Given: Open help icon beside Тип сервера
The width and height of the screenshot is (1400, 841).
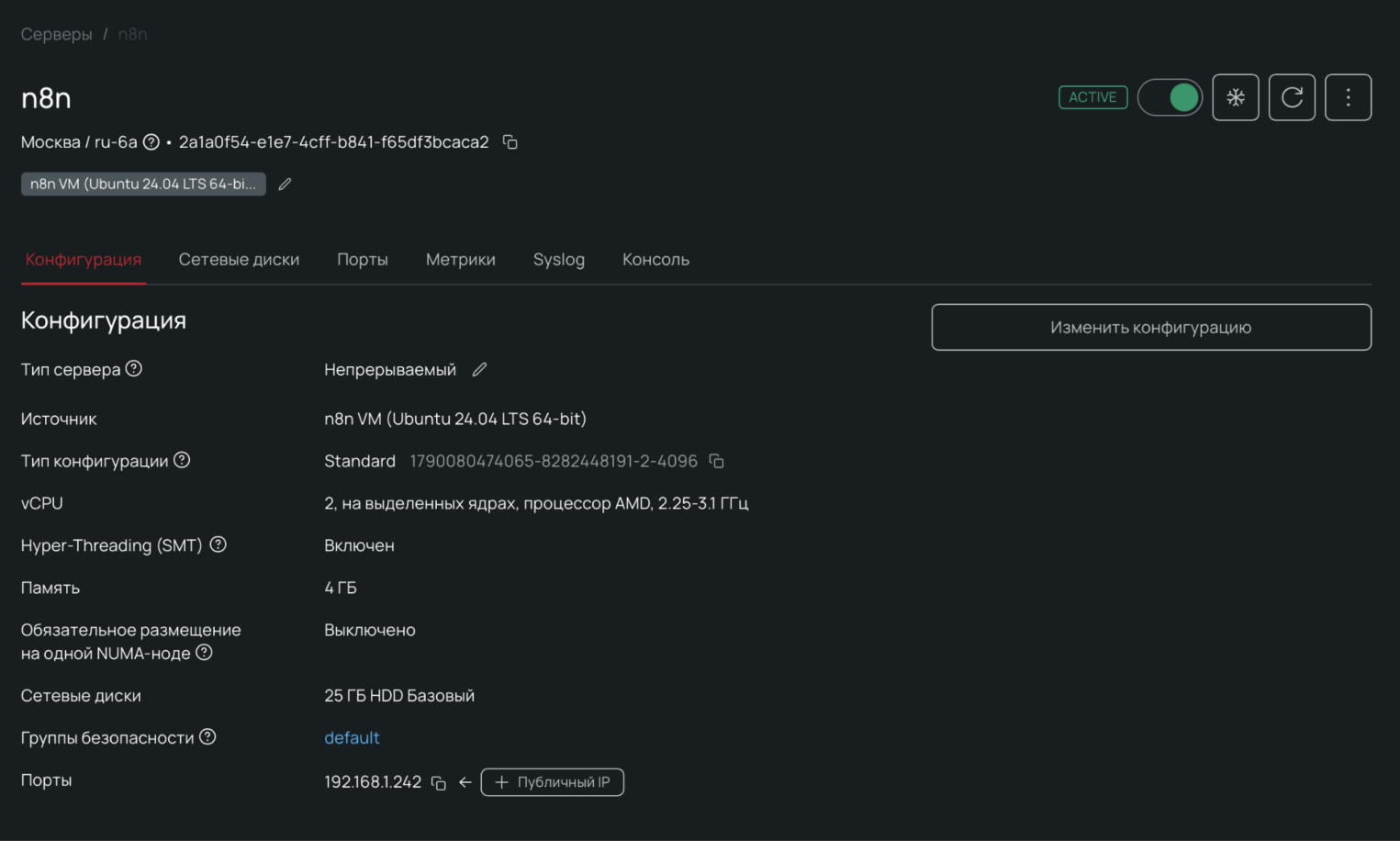Looking at the screenshot, I should (134, 368).
